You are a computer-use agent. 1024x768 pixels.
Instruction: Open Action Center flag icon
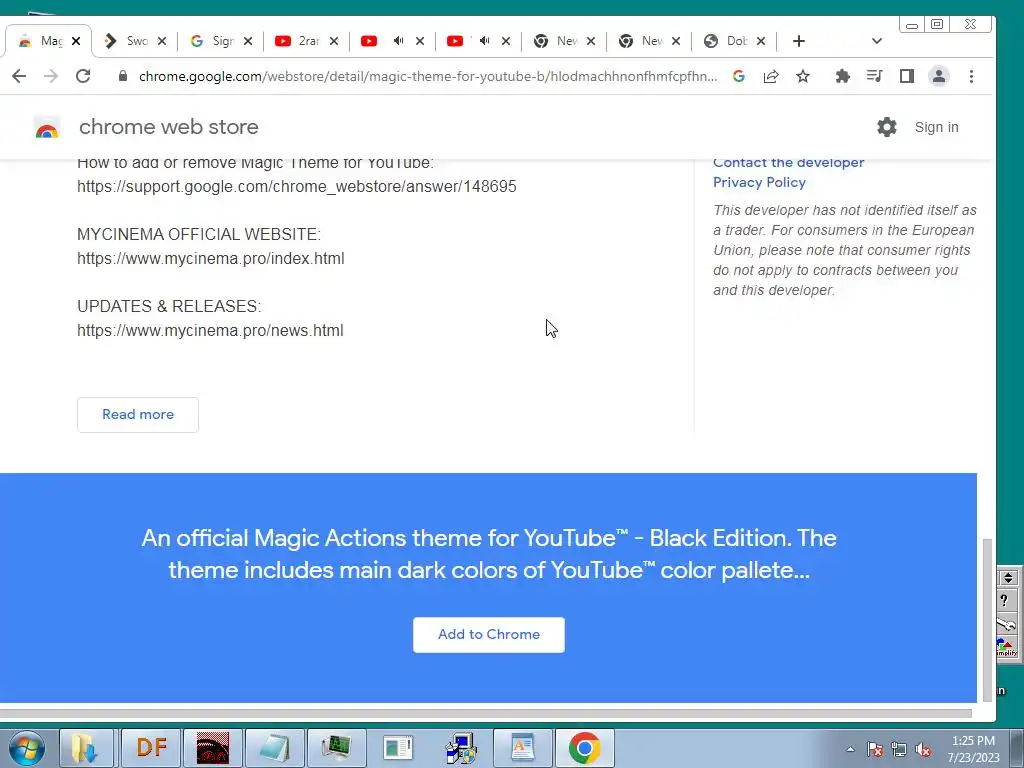pyautogui.click(x=874, y=750)
